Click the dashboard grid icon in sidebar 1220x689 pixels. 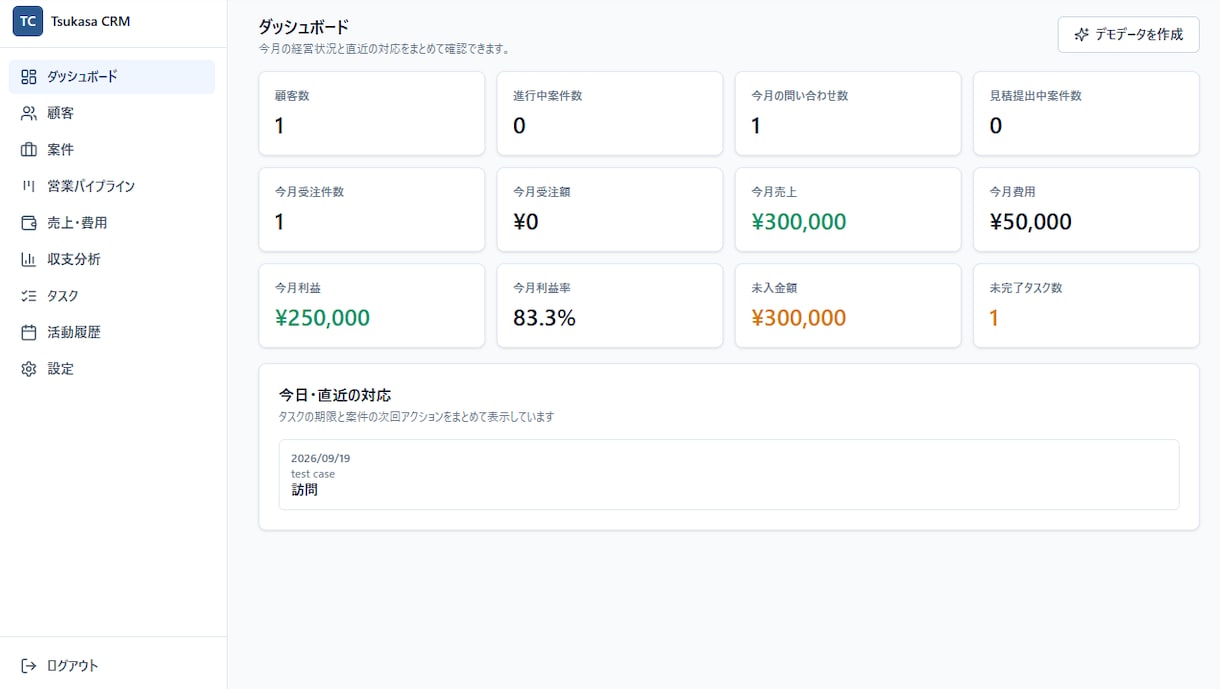(29, 77)
